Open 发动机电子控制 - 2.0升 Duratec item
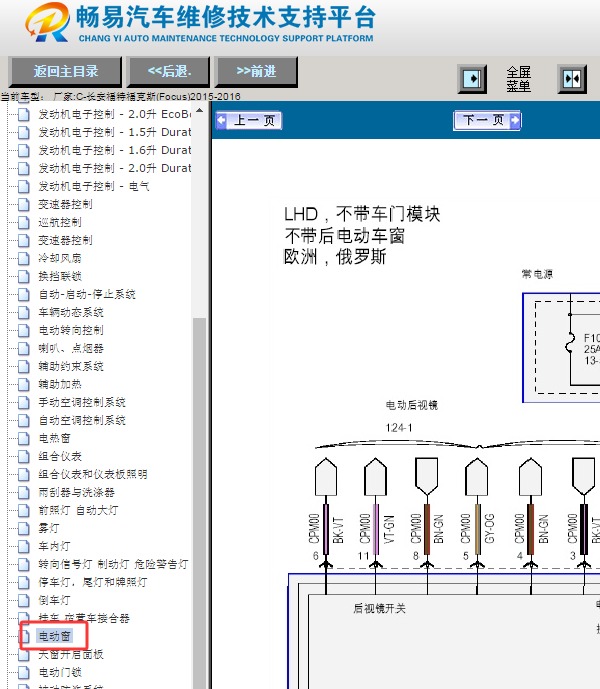Screen dimensions: 600x689 [x=115, y=168]
